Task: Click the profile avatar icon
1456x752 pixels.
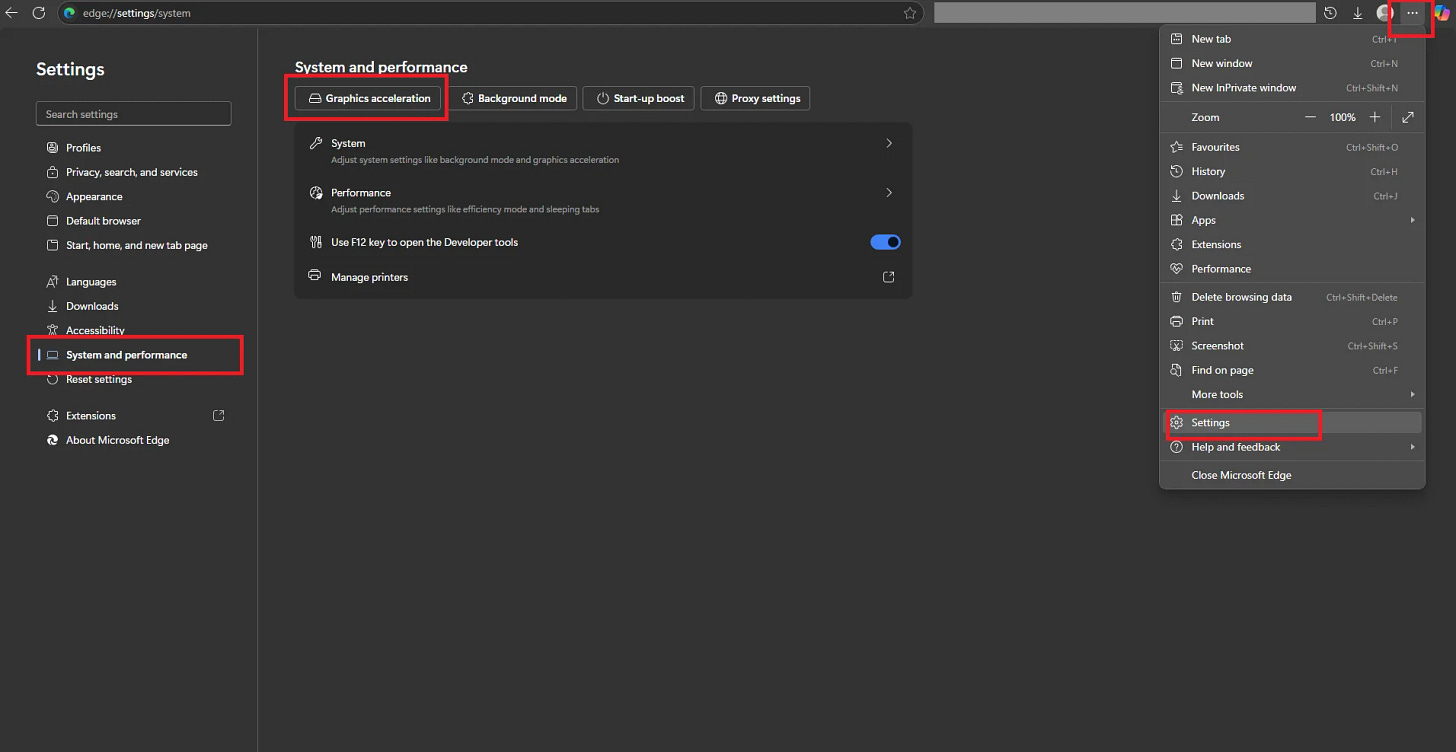Action: click(1385, 13)
